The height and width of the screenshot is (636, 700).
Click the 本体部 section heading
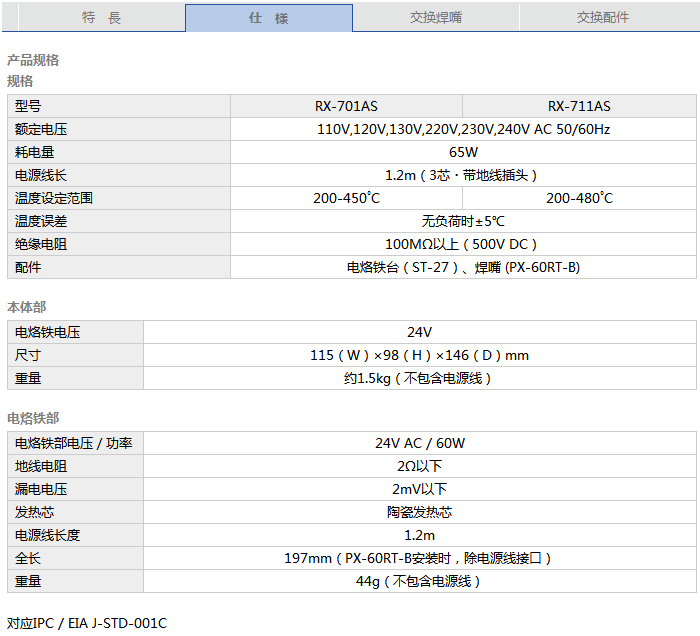click(x=27, y=307)
